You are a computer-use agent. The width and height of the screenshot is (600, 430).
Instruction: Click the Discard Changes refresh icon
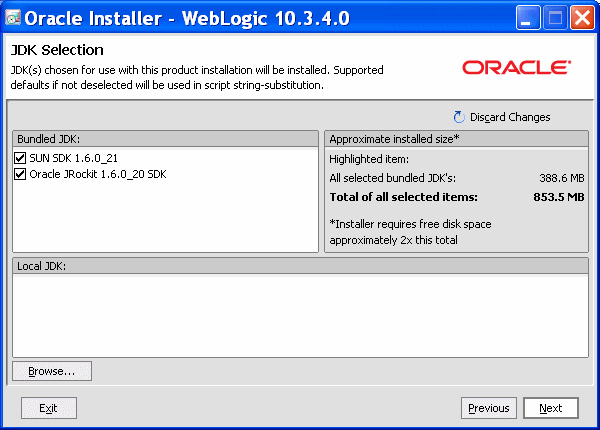[459, 117]
